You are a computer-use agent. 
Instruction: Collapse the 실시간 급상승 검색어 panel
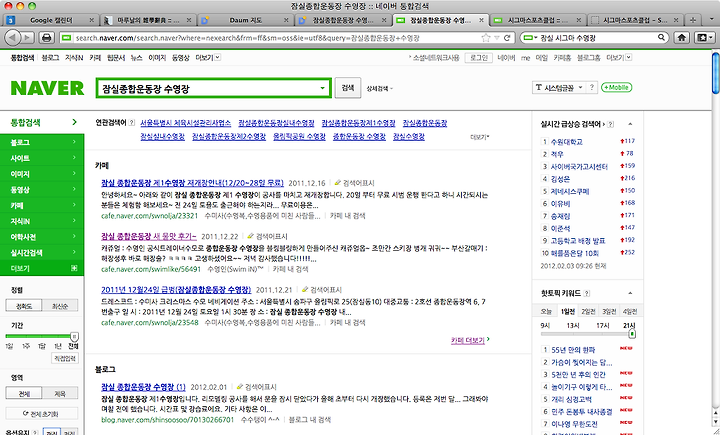(630, 124)
